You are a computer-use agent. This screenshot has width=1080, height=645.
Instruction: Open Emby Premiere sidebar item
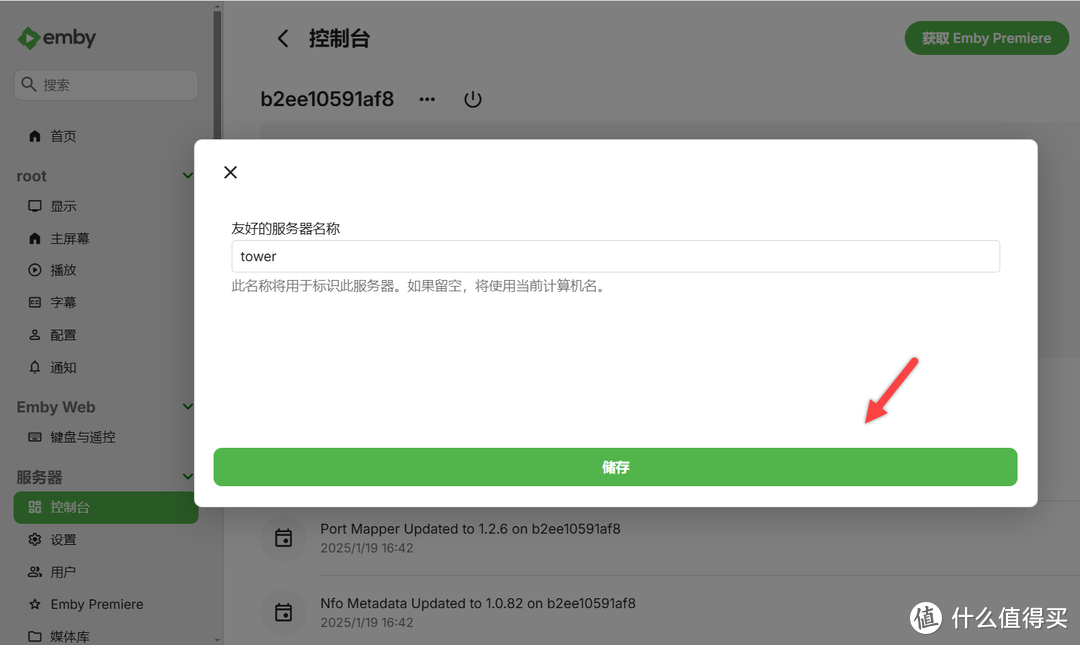[x=106, y=604]
